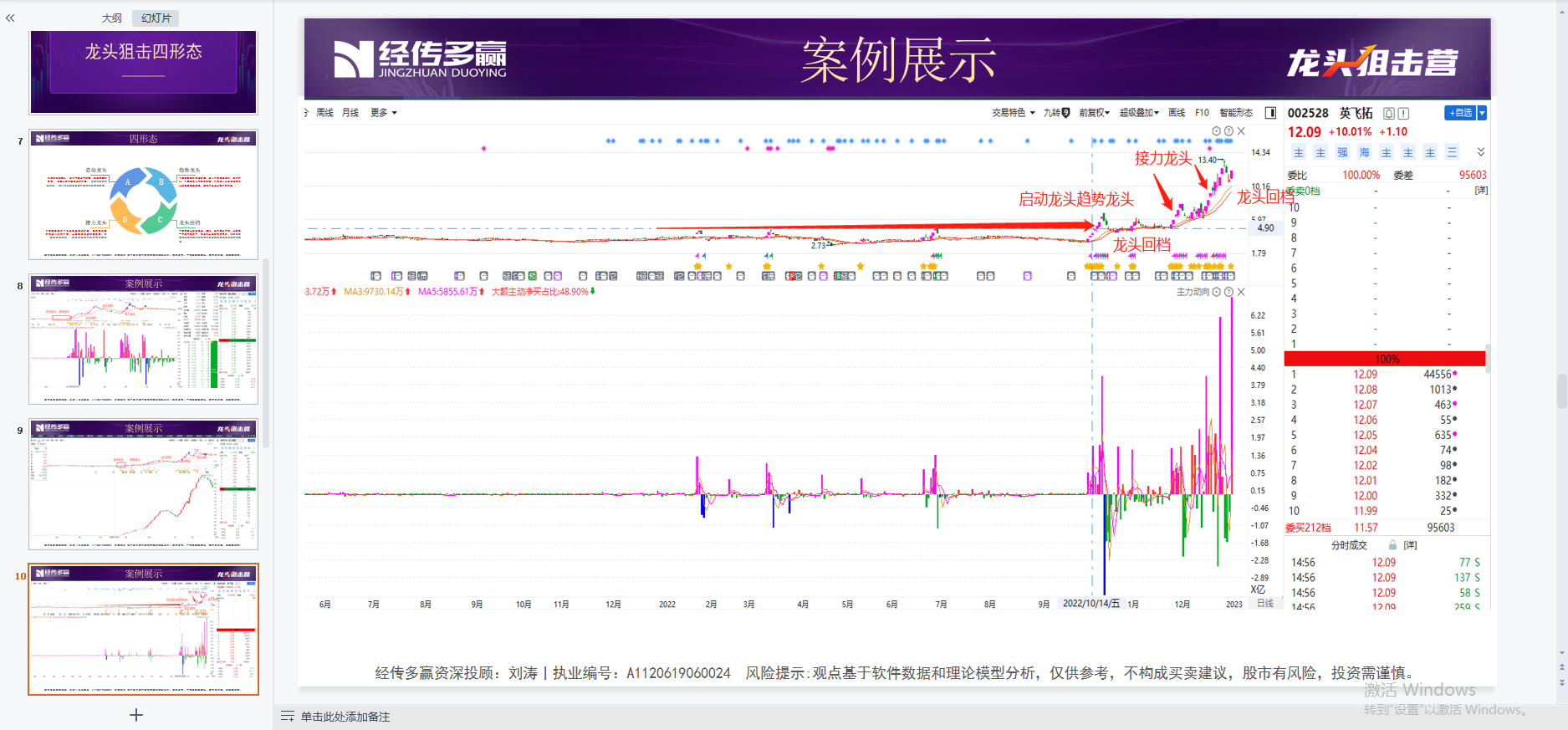Click the previous slide double-arrow button
This screenshot has width=1568, height=730.
tap(1561, 667)
